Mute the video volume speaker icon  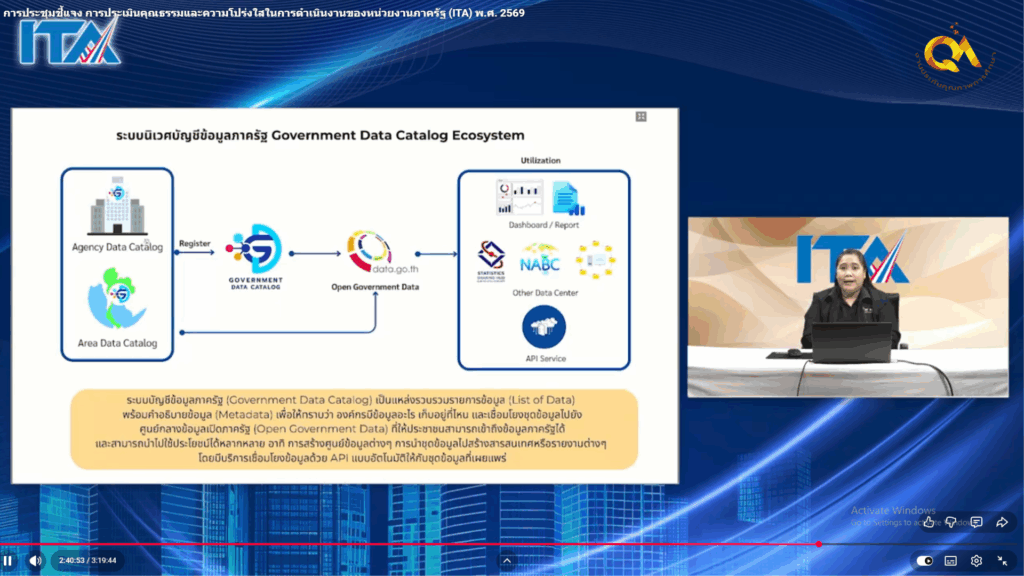coord(35,561)
